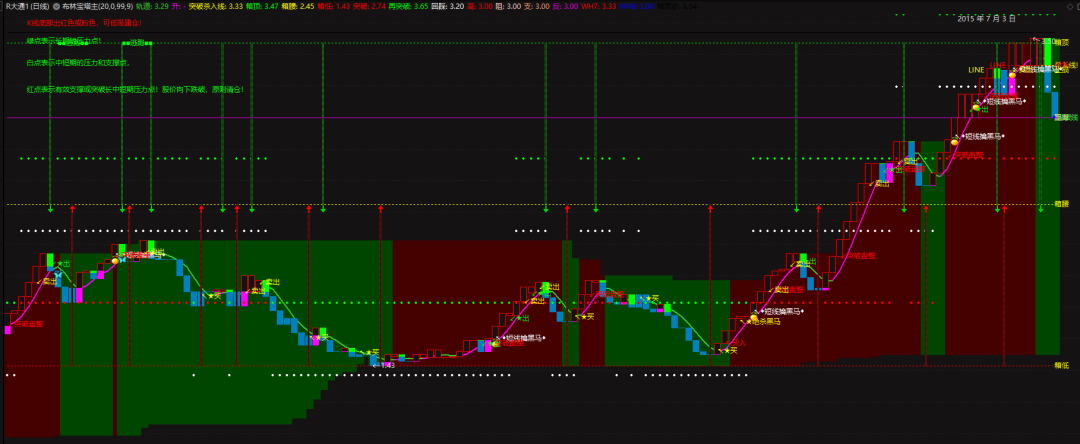Click the 箱低 label at bottom right
This screenshot has width=1080, height=444.
click(1062, 365)
